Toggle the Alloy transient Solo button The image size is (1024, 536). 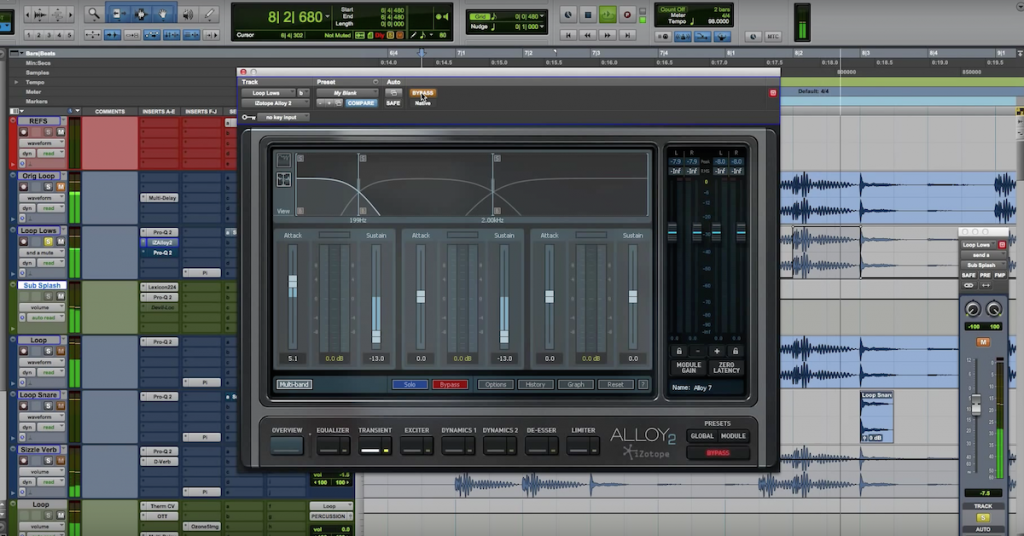click(x=409, y=385)
